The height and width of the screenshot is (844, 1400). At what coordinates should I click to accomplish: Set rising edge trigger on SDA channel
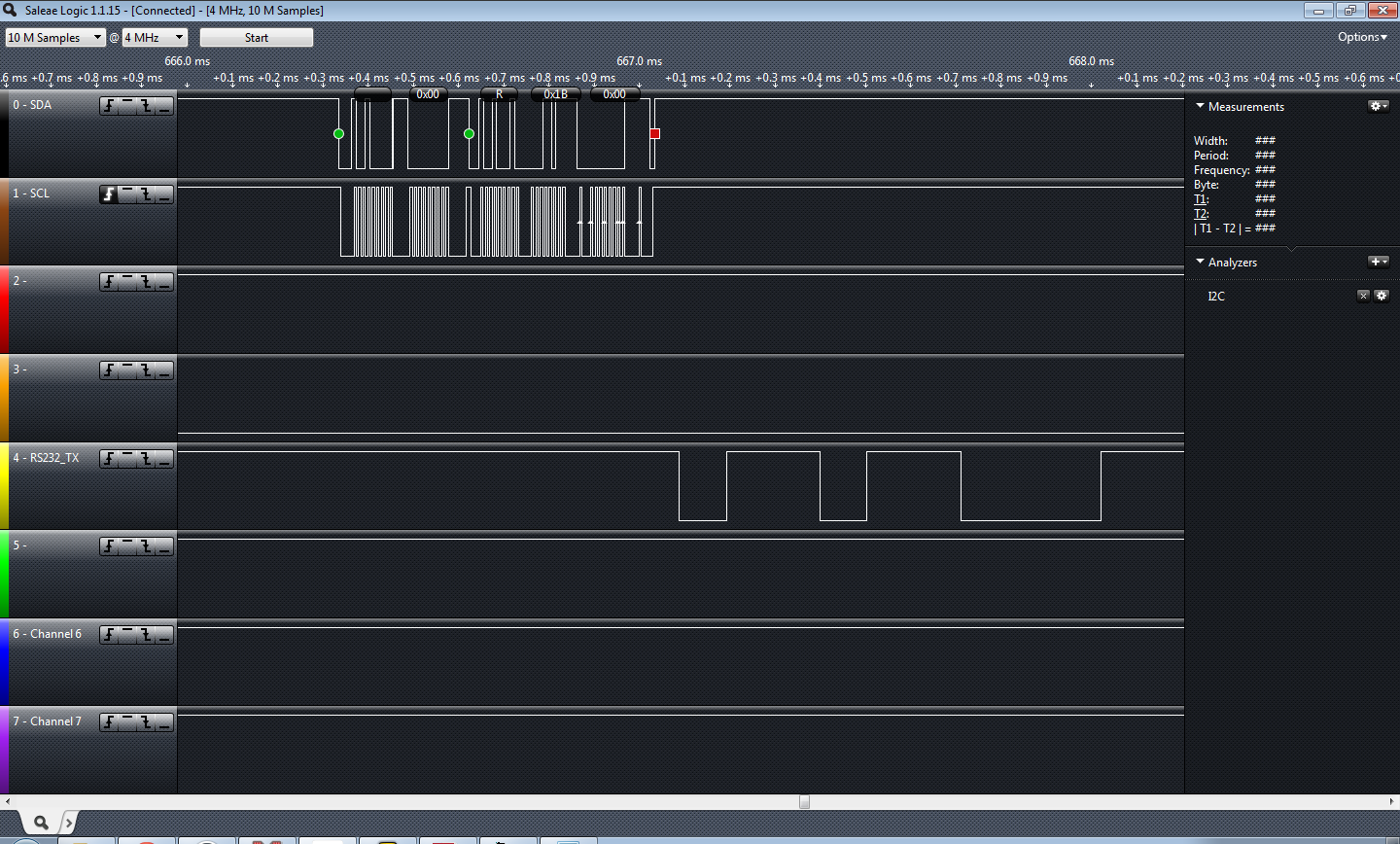click(x=109, y=106)
